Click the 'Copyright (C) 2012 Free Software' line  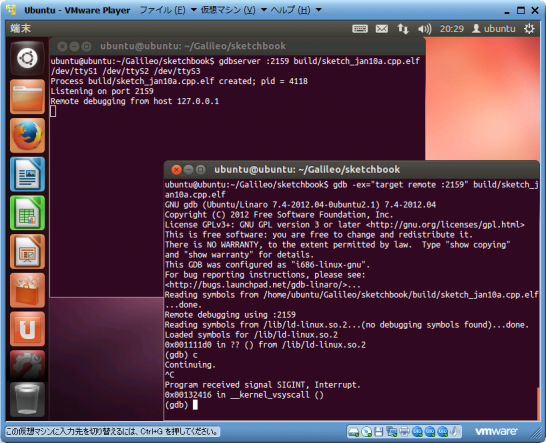click(x=279, y=215)
